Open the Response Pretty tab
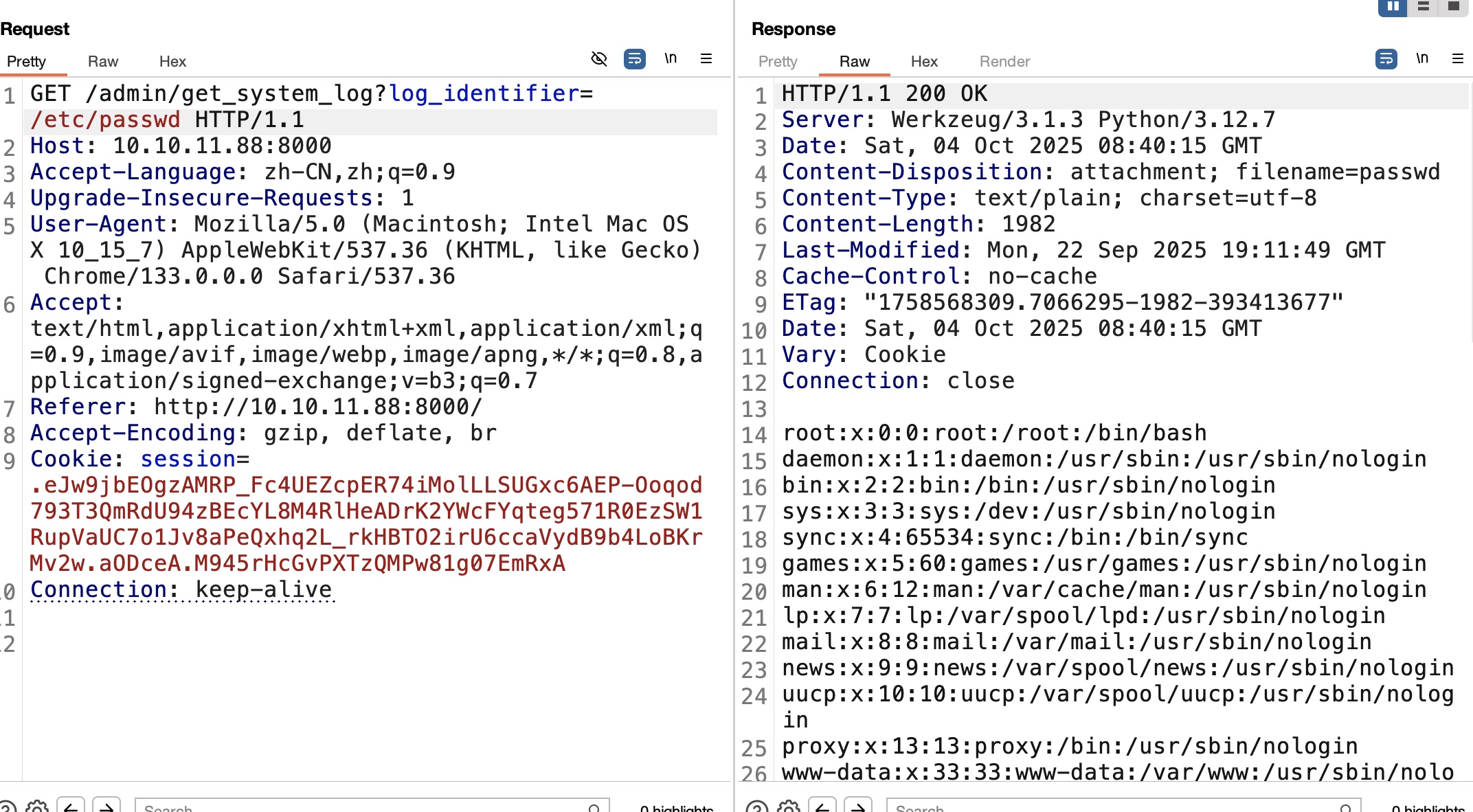The height and width of the screenshot is (812, 1473). pyautogui.click(x=778, y=62)
